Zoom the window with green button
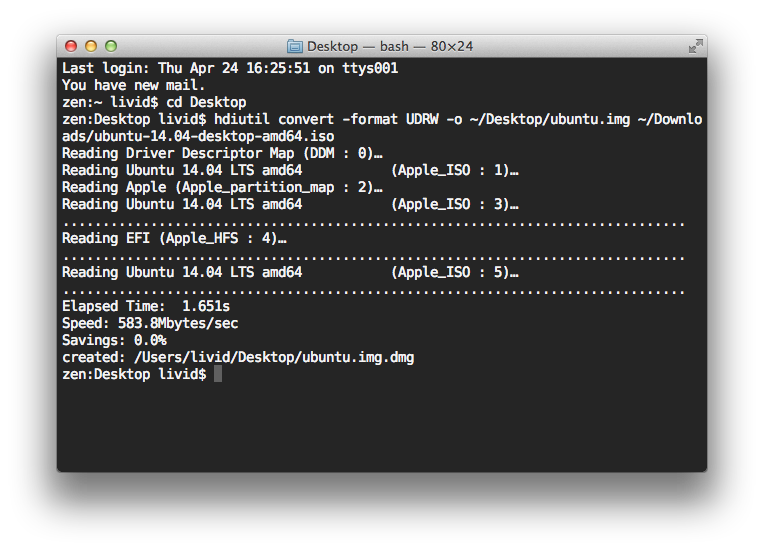Screen dimensions: 764x551 click(x=111, y=46)
